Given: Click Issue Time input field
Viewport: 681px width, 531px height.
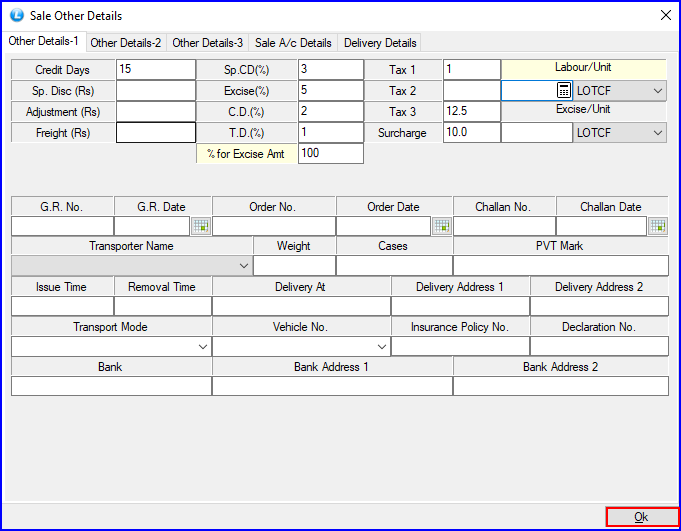Looking at the screenshot, I should pos(63,306).
